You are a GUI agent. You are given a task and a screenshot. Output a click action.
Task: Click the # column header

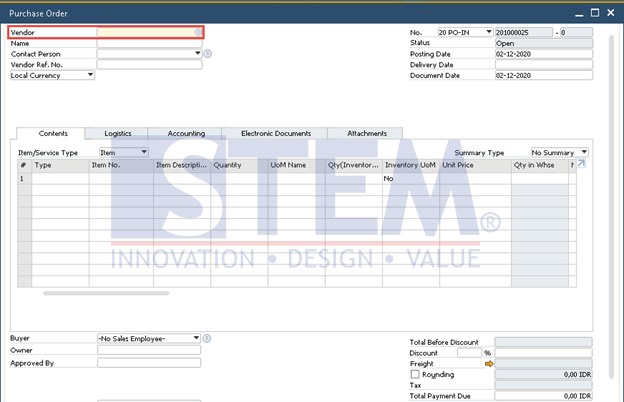click(x=24, y=165)
